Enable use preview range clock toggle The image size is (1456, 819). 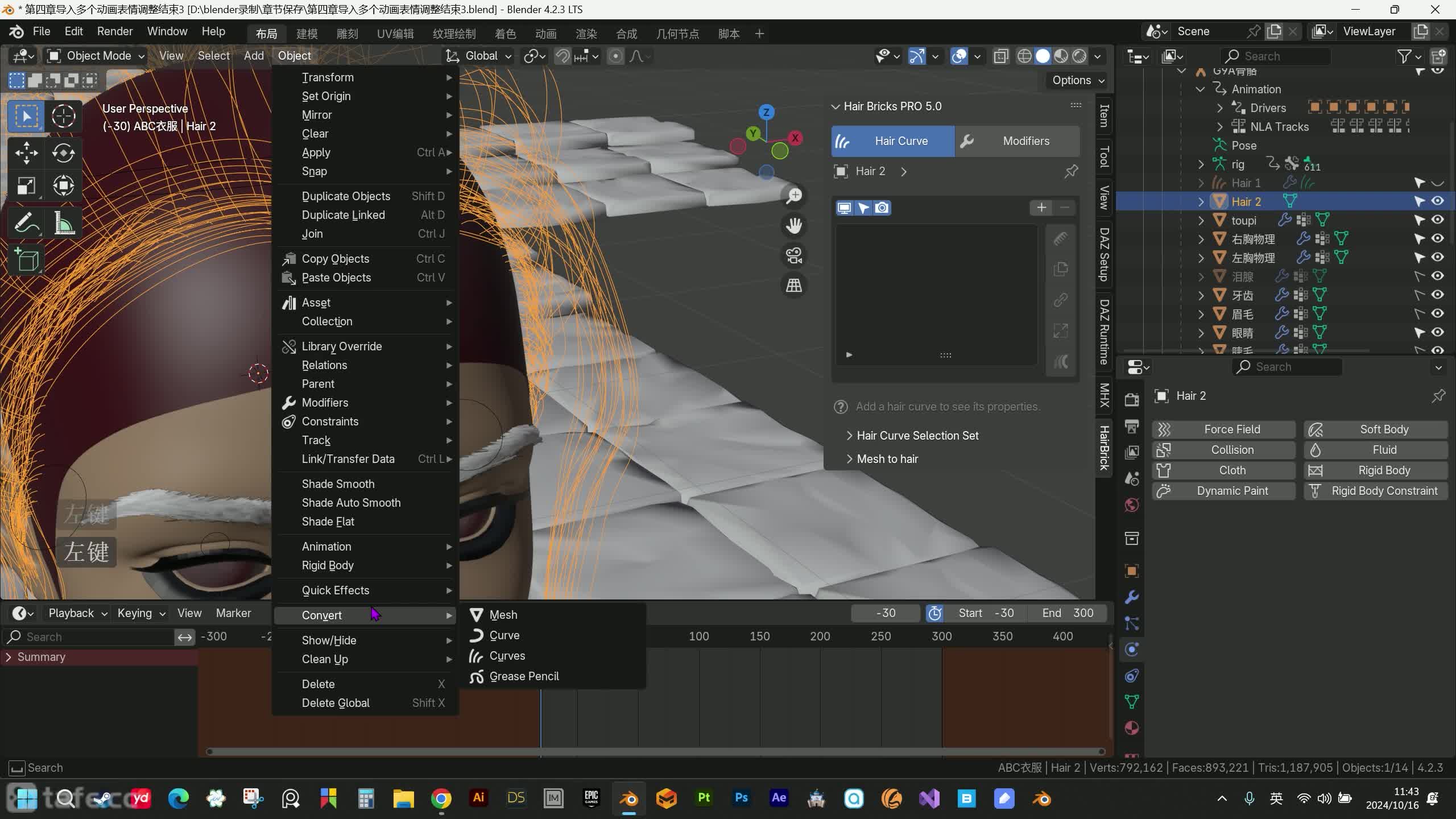click(934, 613)
